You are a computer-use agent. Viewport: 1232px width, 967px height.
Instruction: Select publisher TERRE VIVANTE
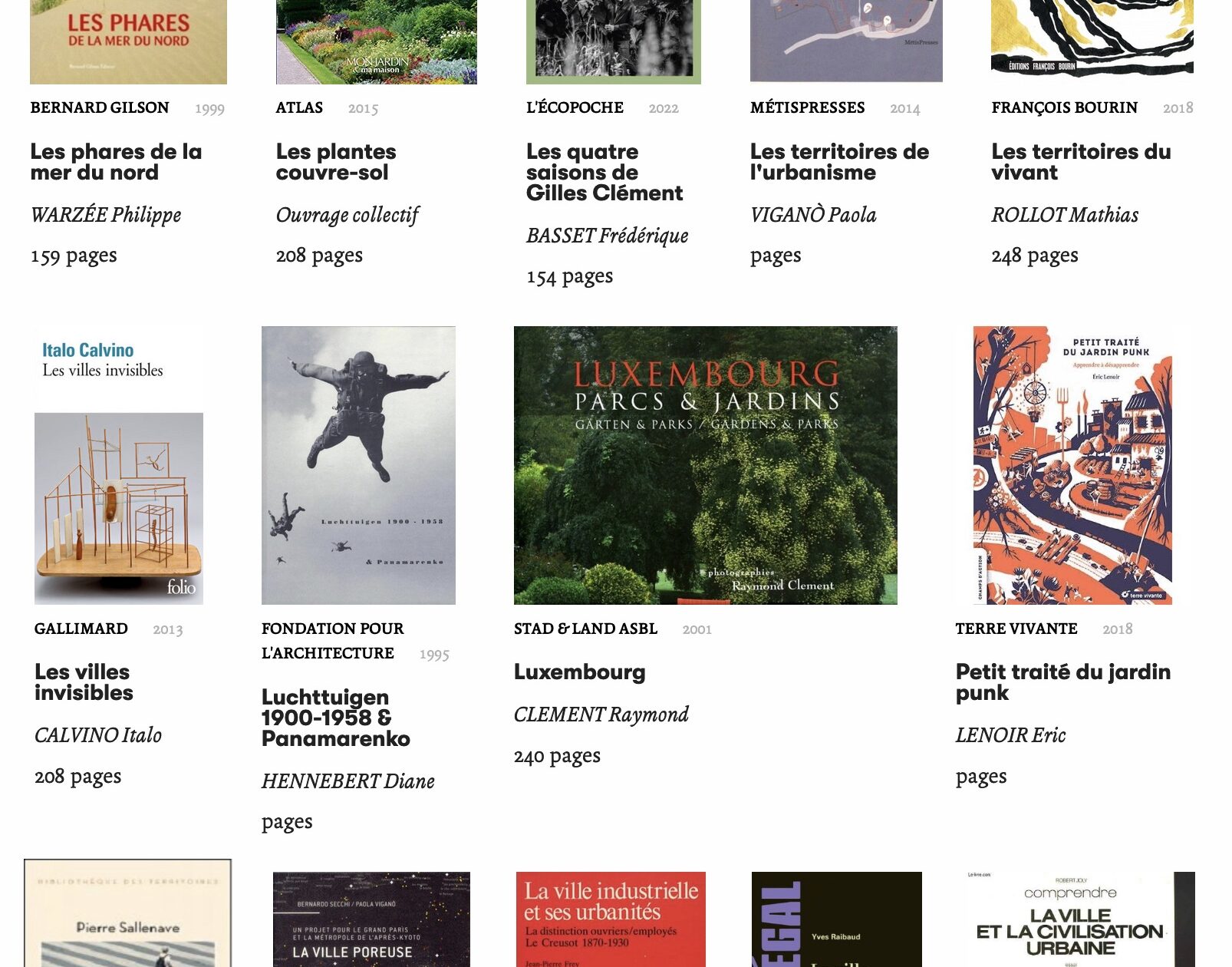coord(1016,629)
